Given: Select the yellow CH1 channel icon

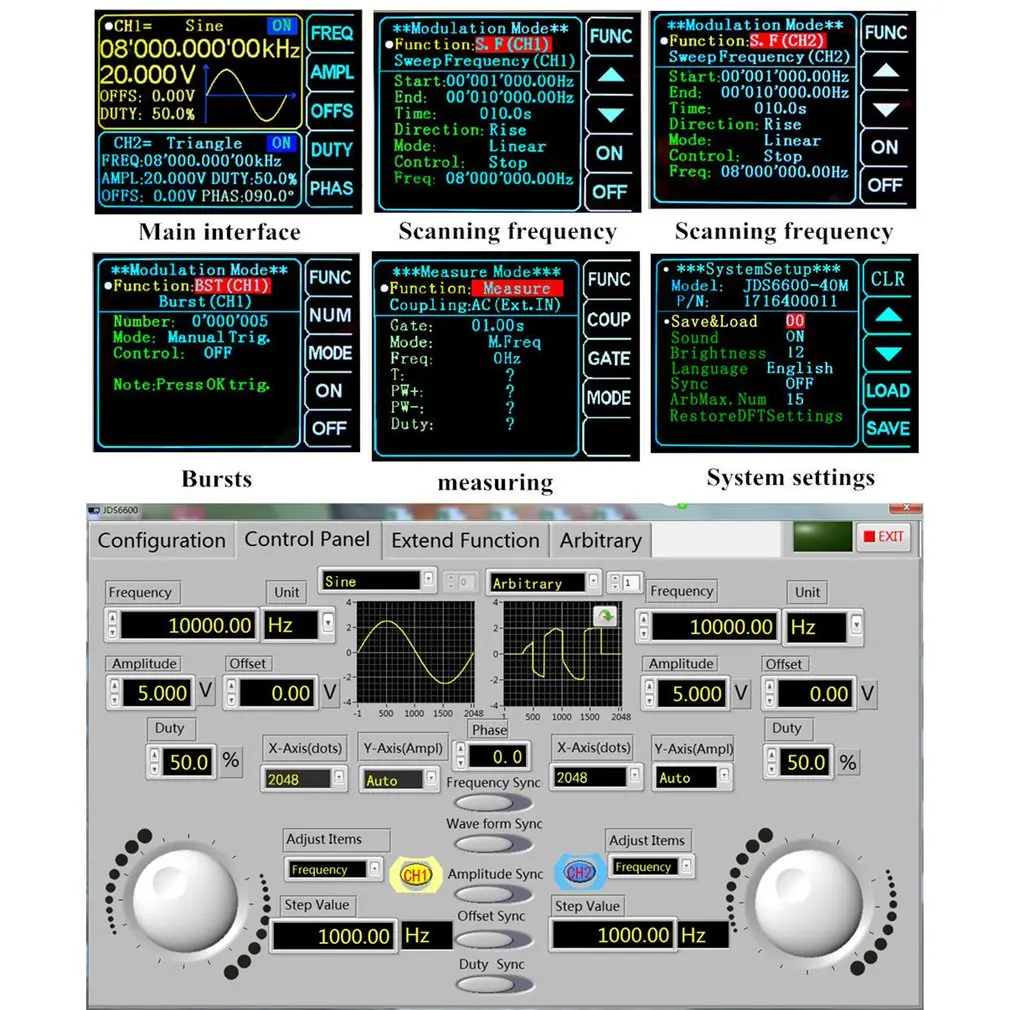Looking at the screenshot, I should point(415,875).
